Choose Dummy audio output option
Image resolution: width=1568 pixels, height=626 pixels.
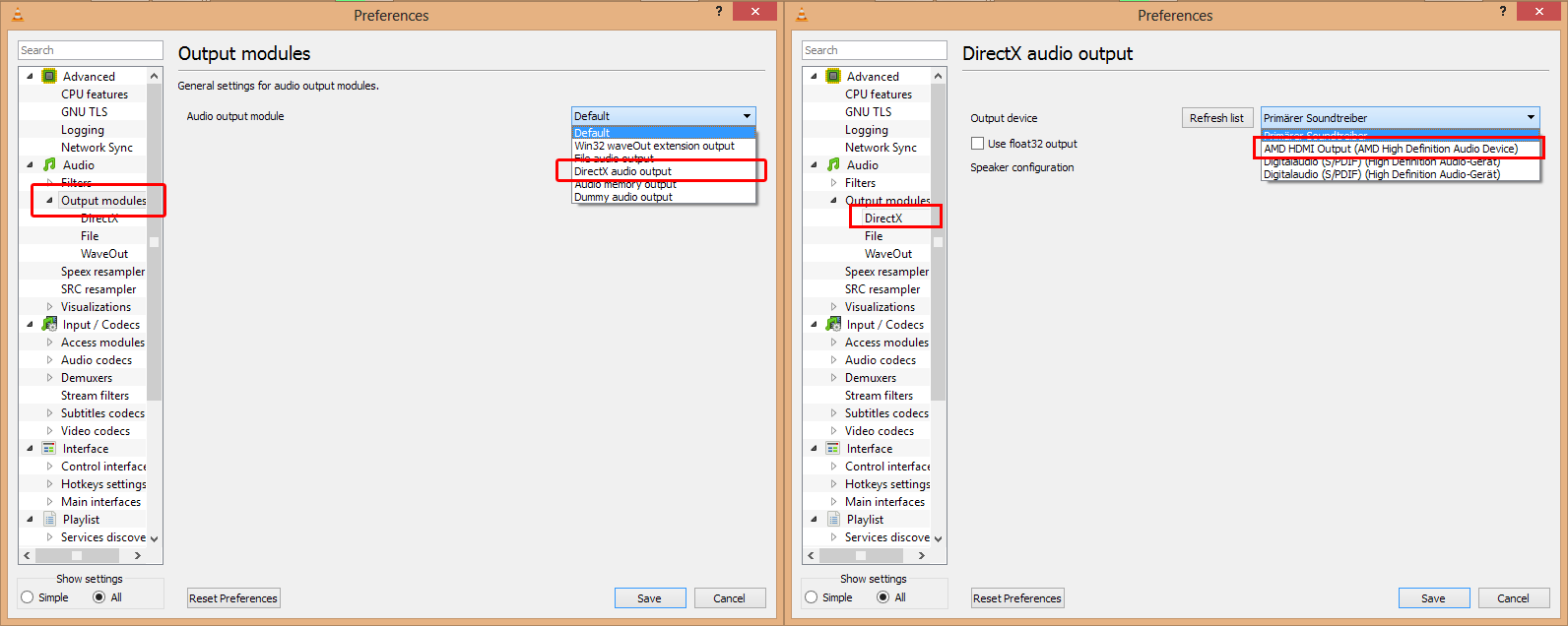663,197
